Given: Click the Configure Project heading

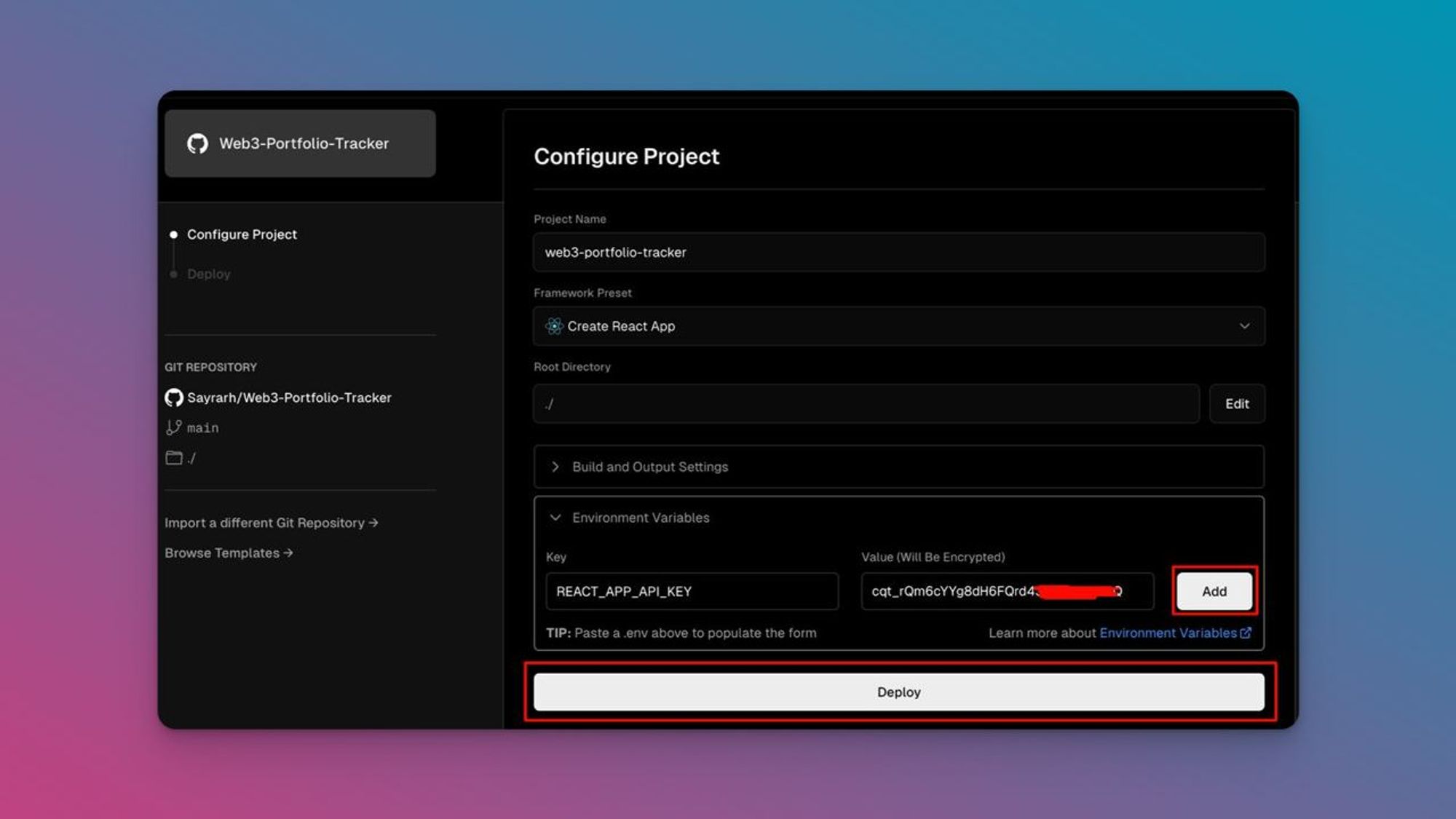Looking at the screenshot, I should pos(626,157).
